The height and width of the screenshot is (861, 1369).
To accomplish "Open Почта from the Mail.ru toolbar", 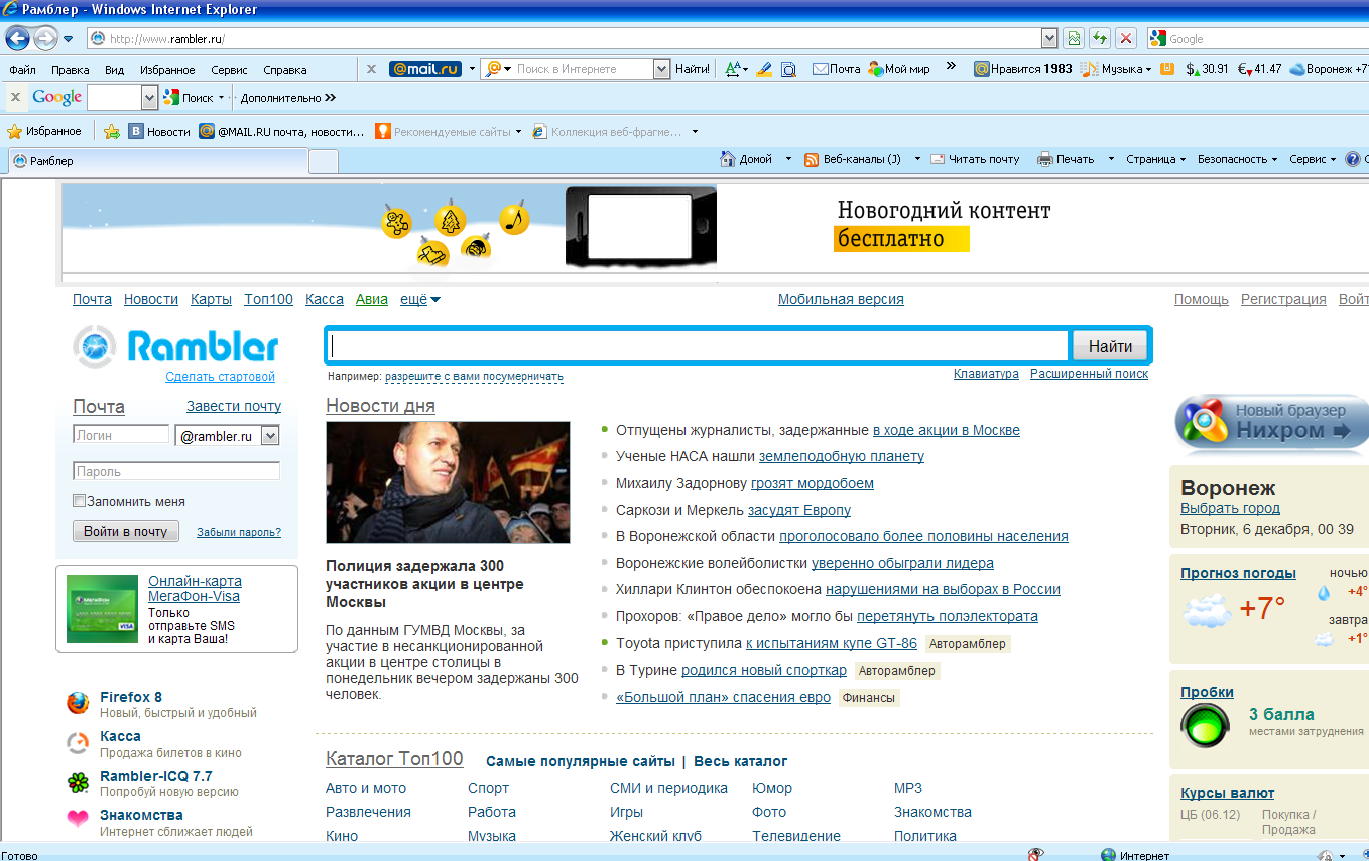I will click(x=837, y=69).
